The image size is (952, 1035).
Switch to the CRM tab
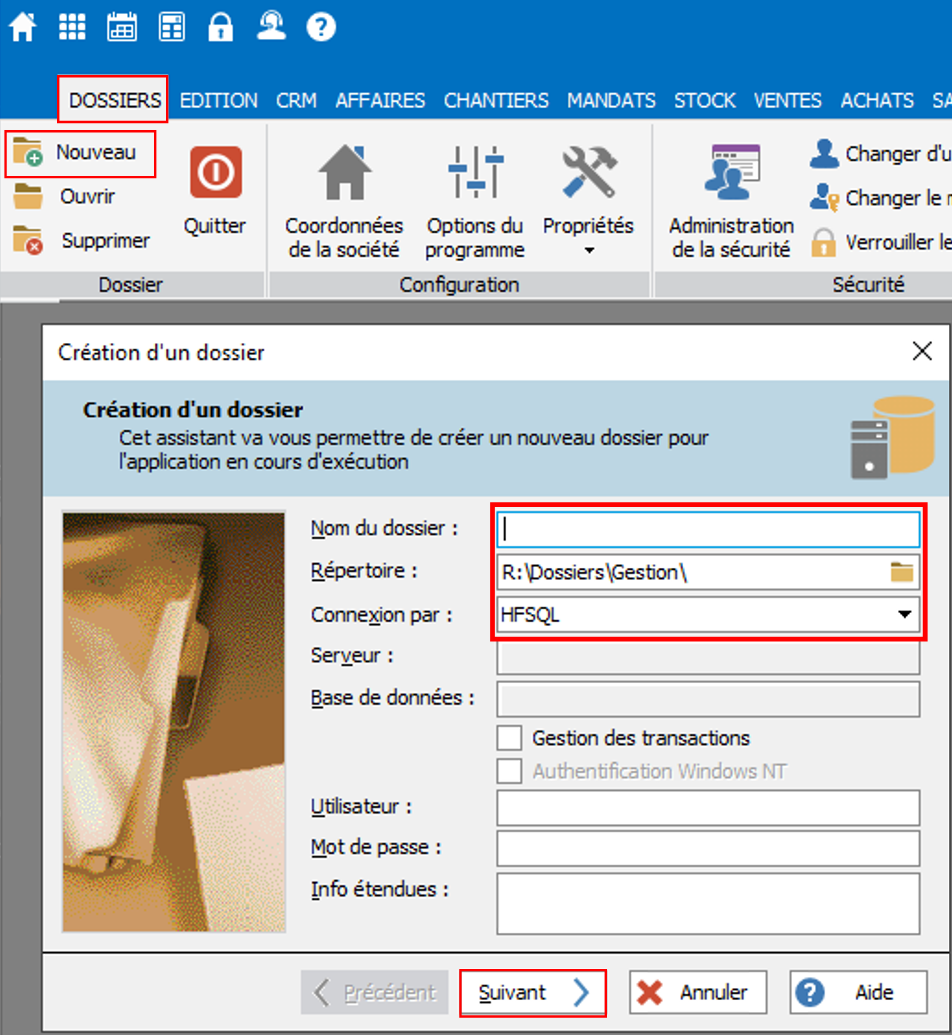click(x=296, y=100)
